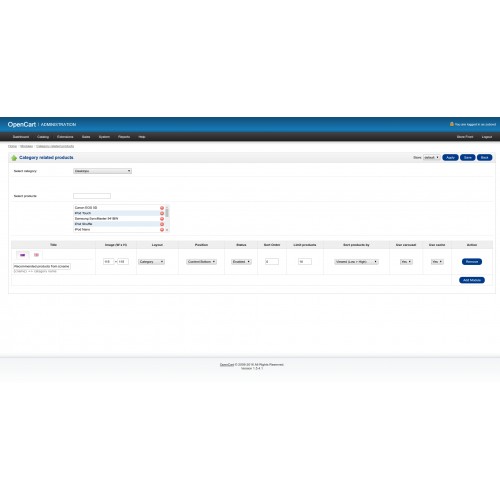Viewport: 500px width, 500px height.
Task: Expand the Position dropdown showing Content Bottom
Action: [201, 262]
